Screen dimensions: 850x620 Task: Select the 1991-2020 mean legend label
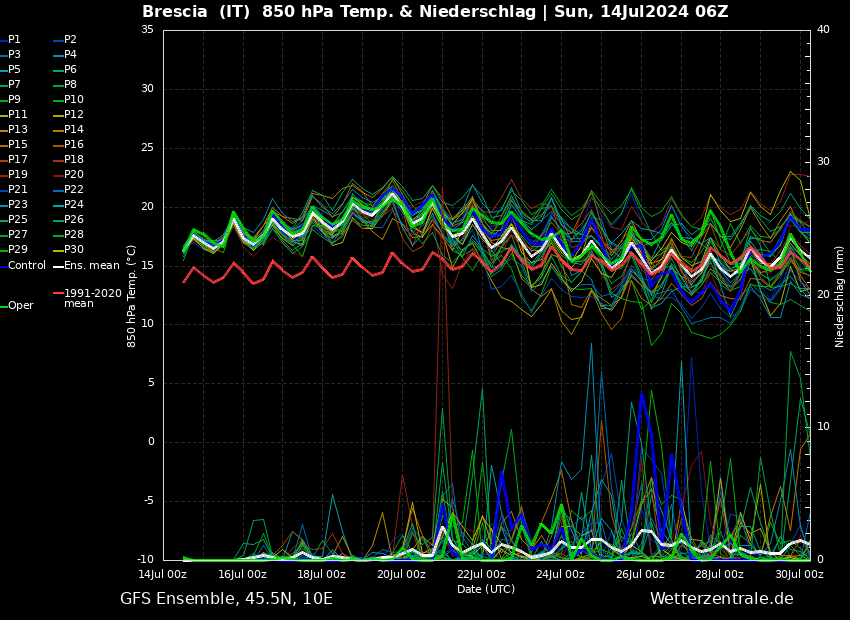[93, 298]
